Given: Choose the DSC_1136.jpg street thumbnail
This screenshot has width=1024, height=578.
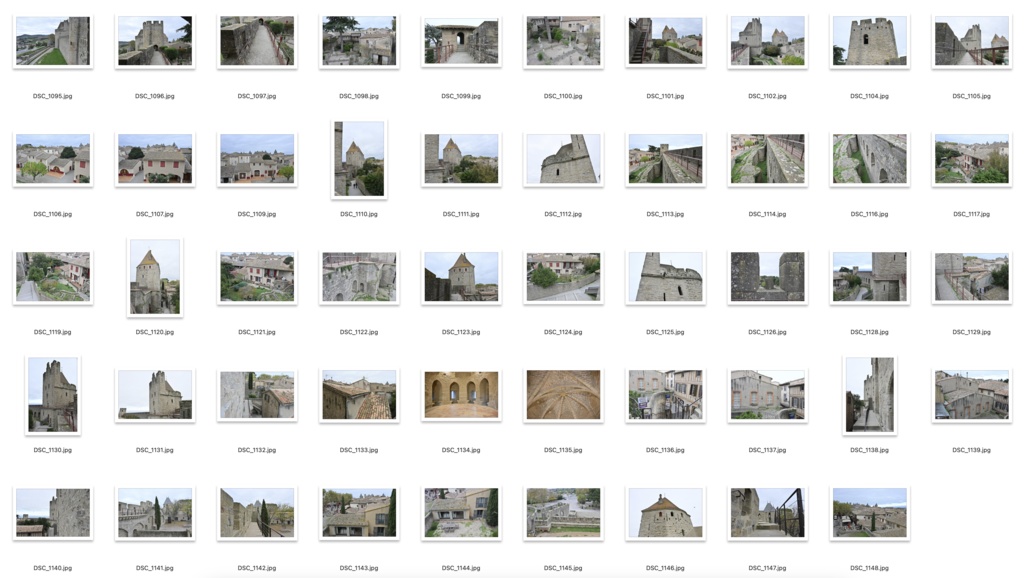Looking at the screenshot, I should coord(665,395).
